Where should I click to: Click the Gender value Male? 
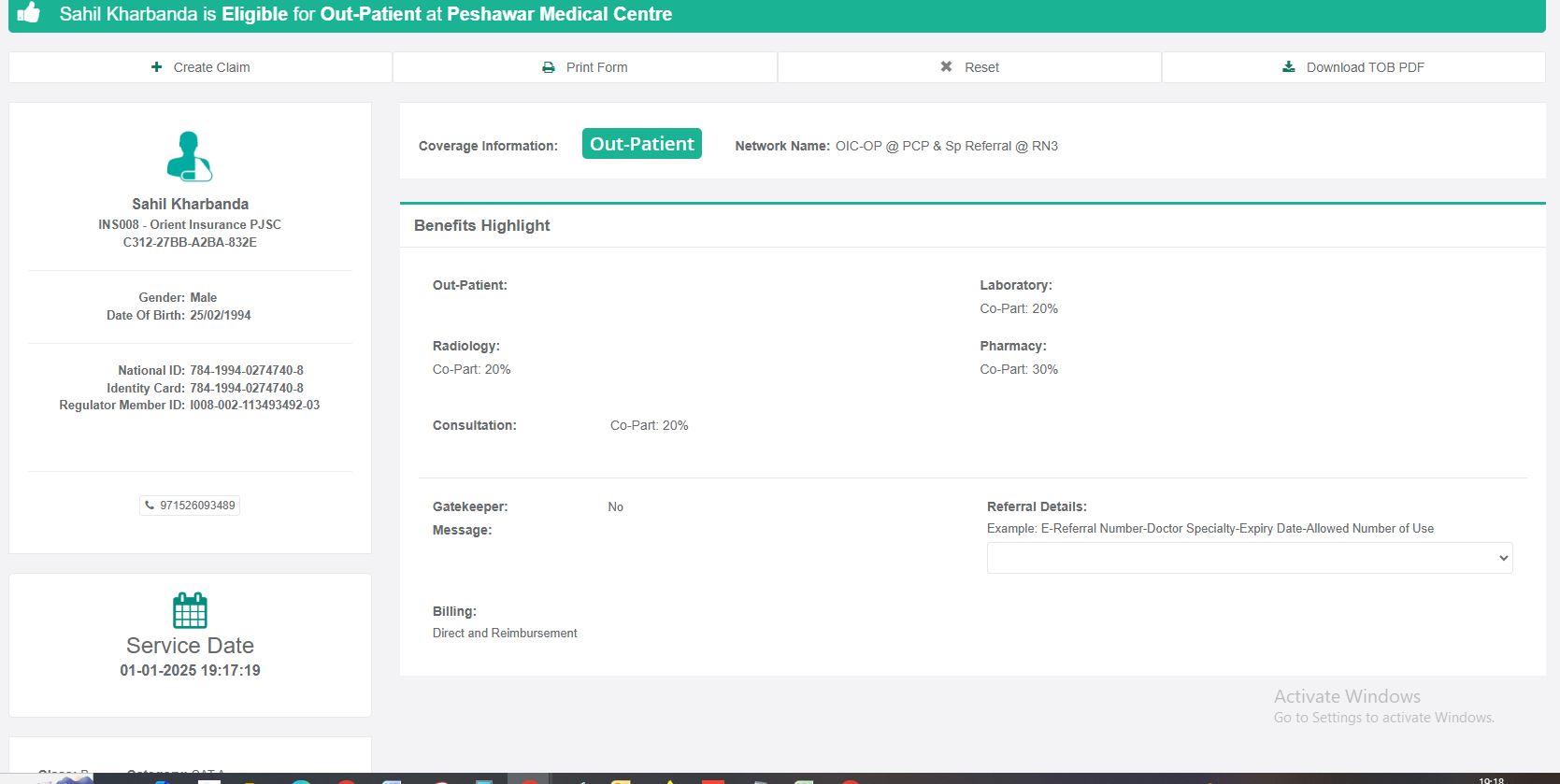204,297
